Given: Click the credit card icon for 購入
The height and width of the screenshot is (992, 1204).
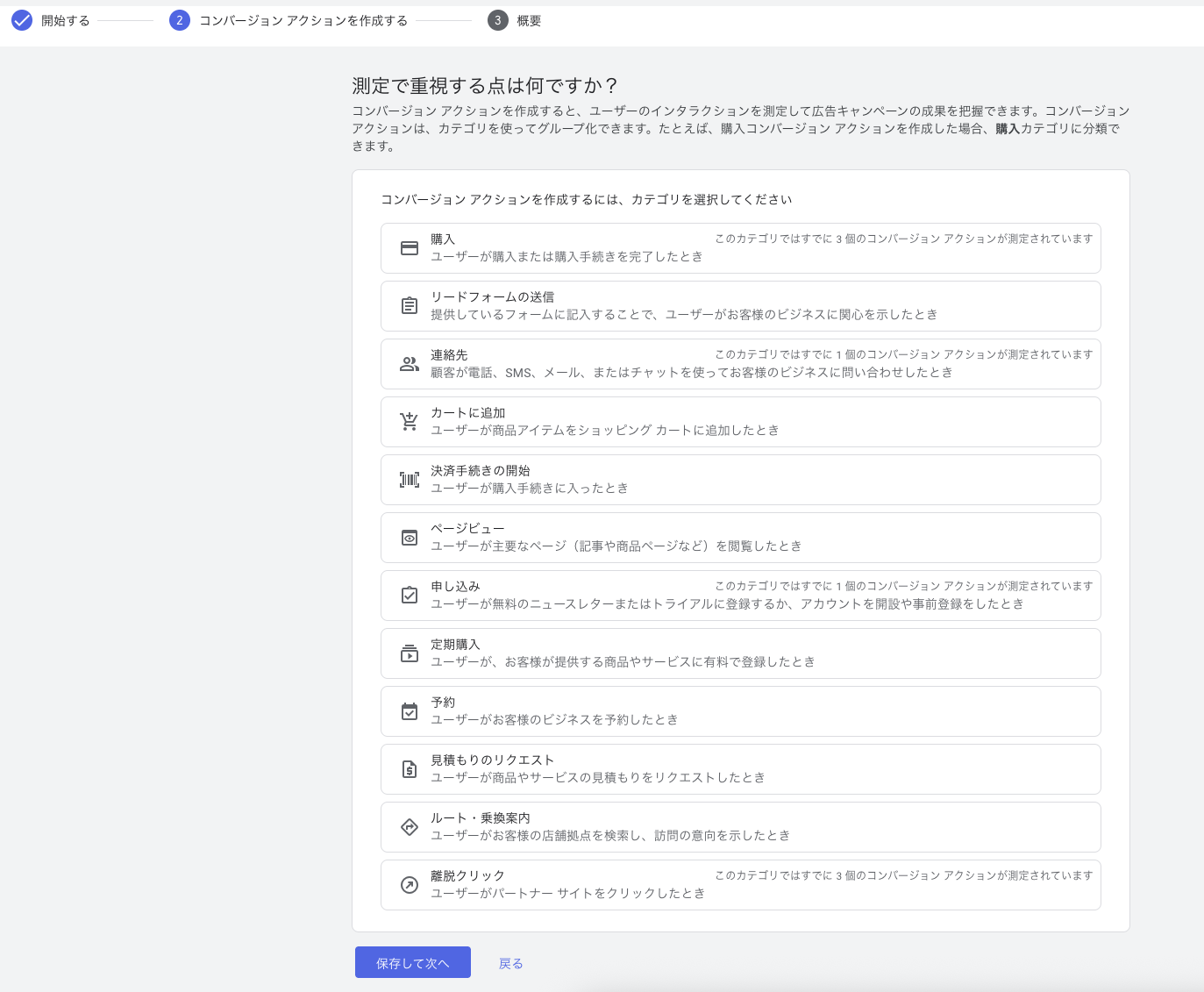Looking at the screenshot, I should point(410,248).
